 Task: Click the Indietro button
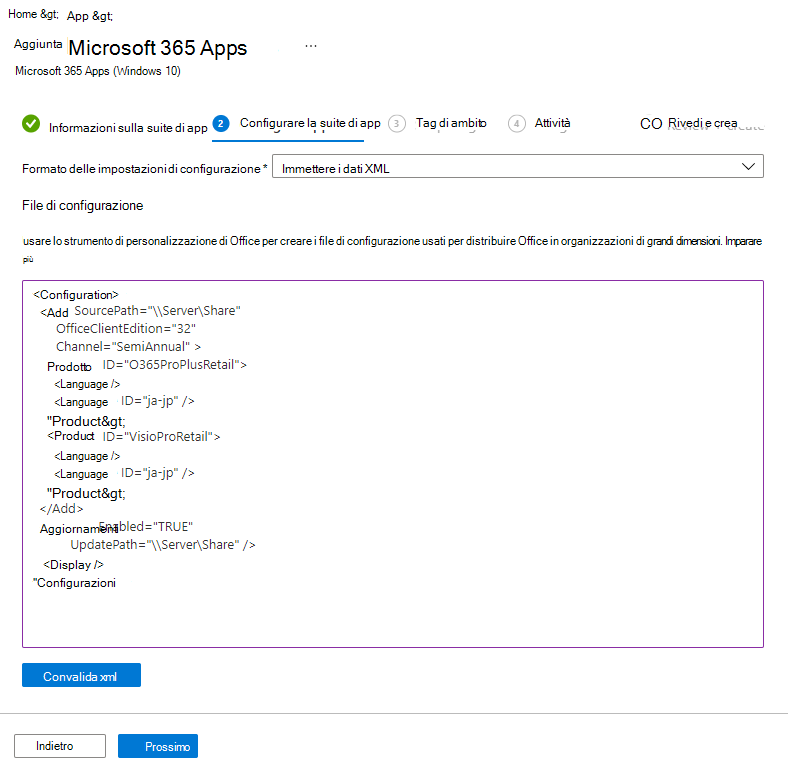click(x=60, y=746)
